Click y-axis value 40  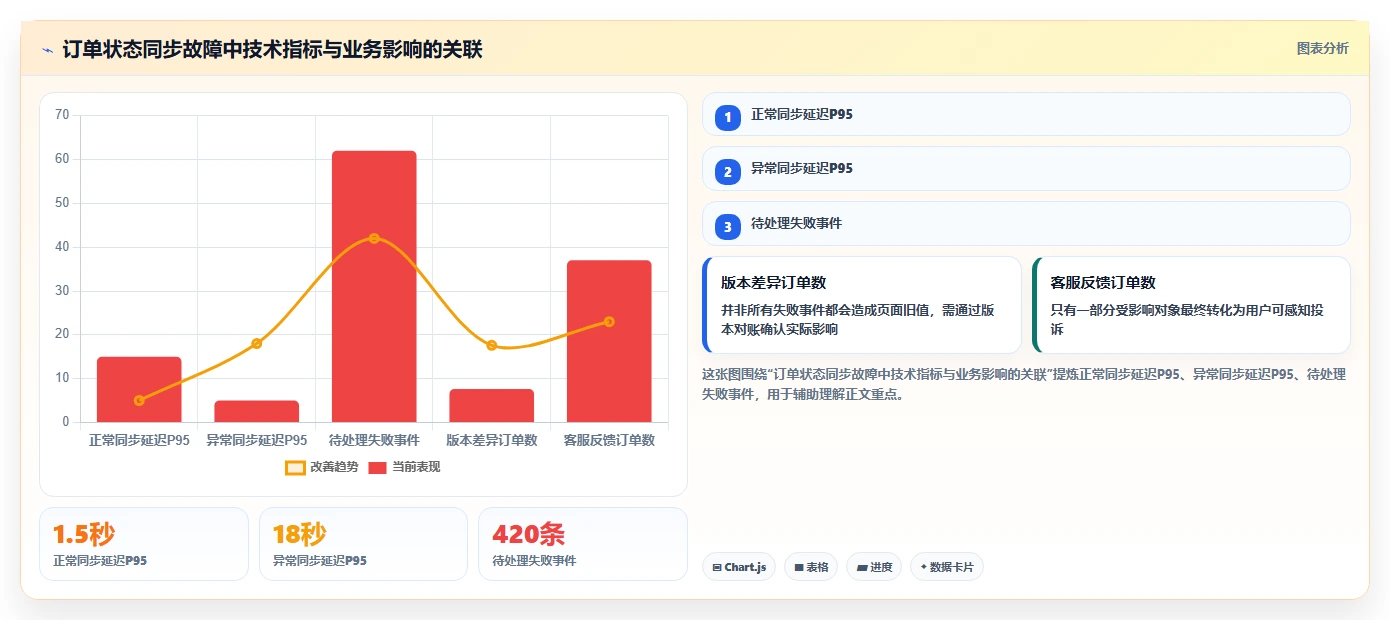click(x=62, y=247)
